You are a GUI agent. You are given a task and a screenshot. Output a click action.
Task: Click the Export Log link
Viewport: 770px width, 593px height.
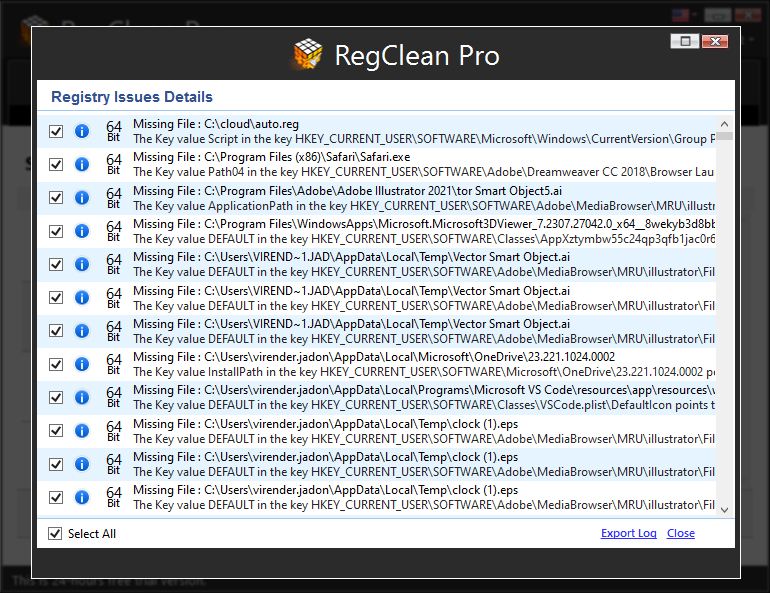point(629,533)
